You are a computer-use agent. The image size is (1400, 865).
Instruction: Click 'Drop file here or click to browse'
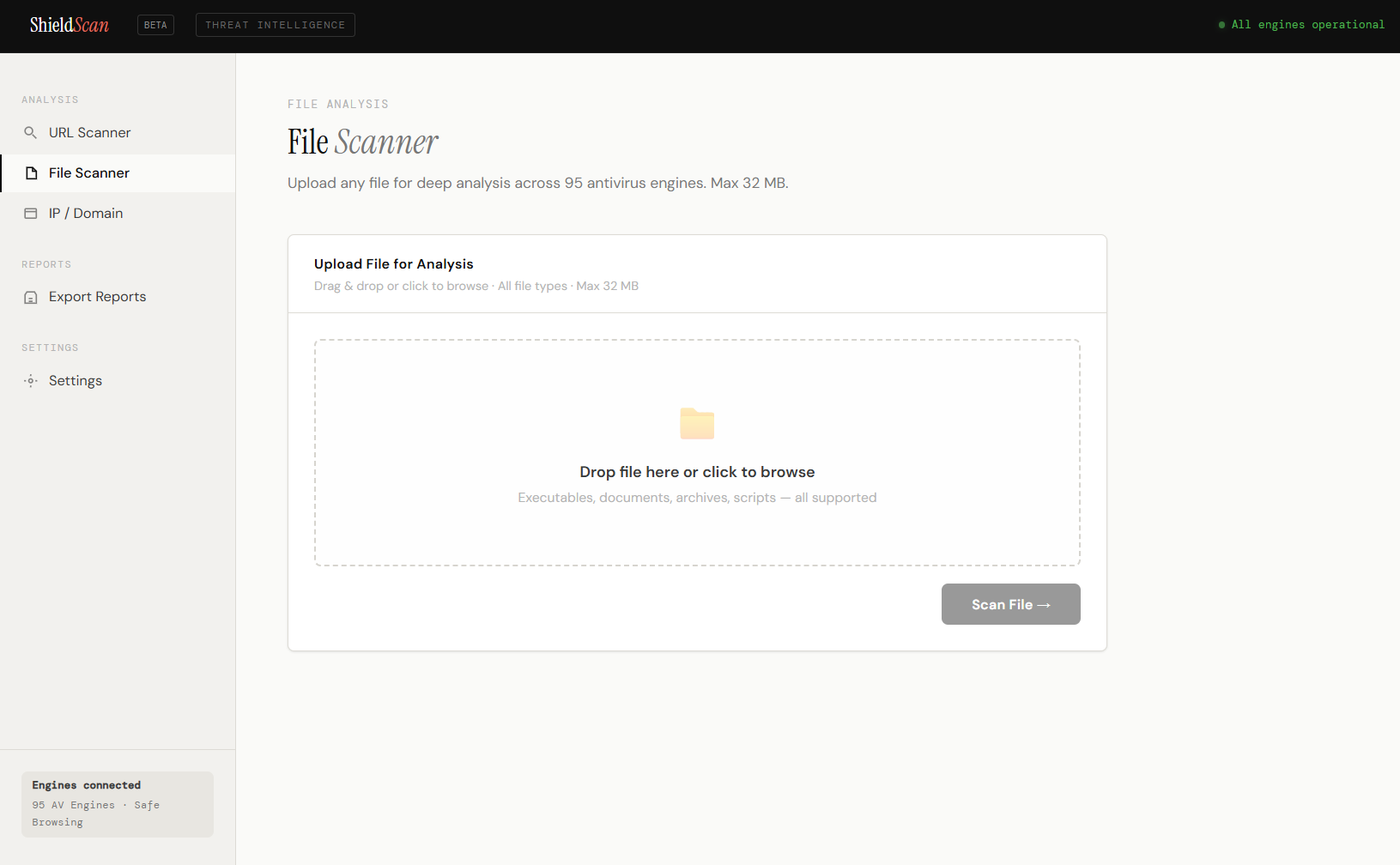click(697, 472)
